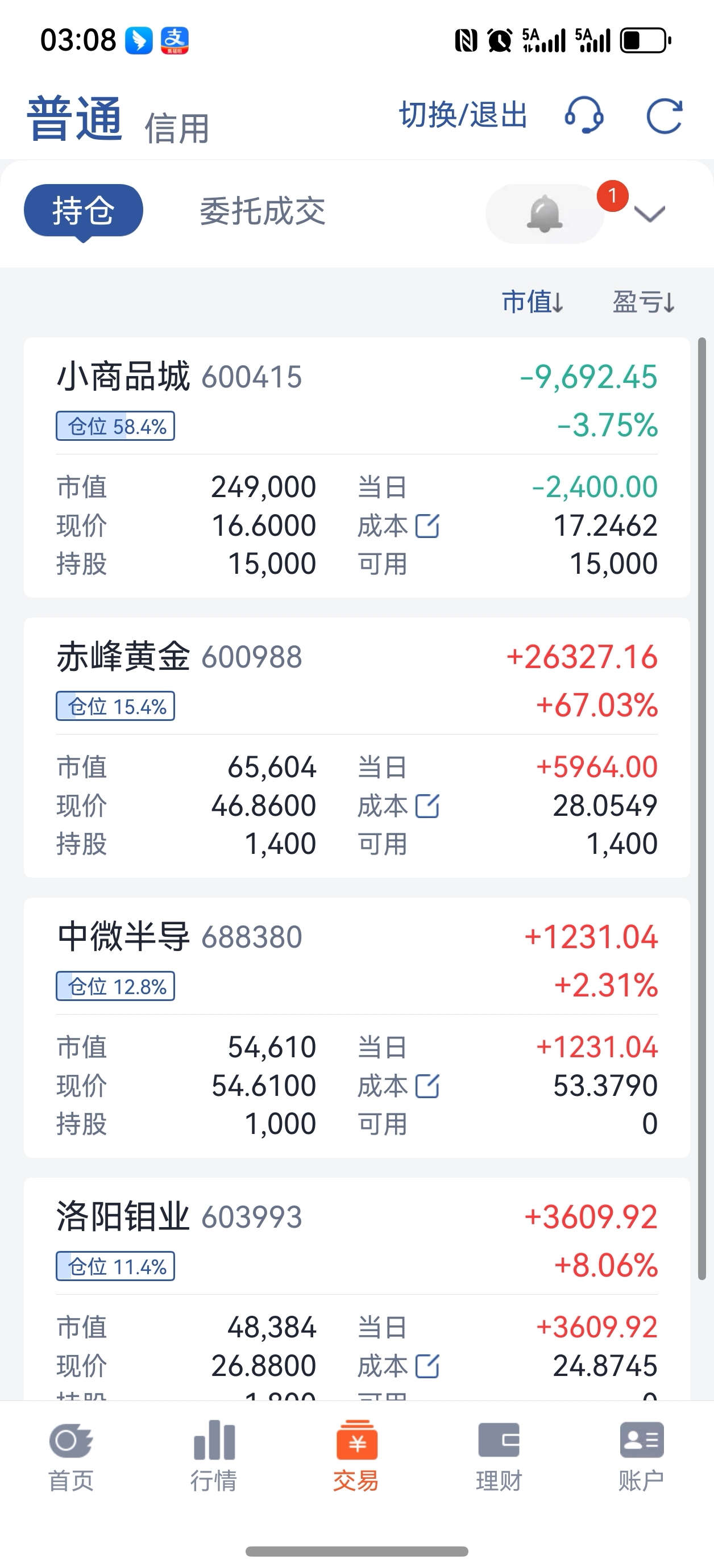Edit cost for 小商品城

(x=427, y=526)
